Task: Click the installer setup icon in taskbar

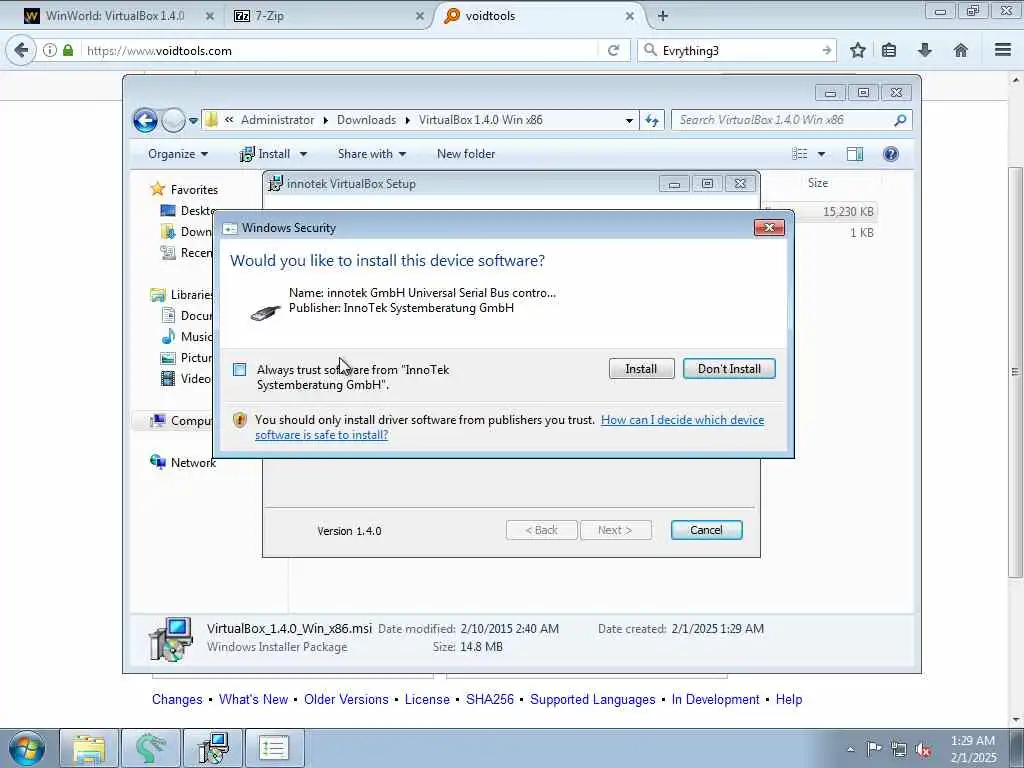Action: [213, 748]
